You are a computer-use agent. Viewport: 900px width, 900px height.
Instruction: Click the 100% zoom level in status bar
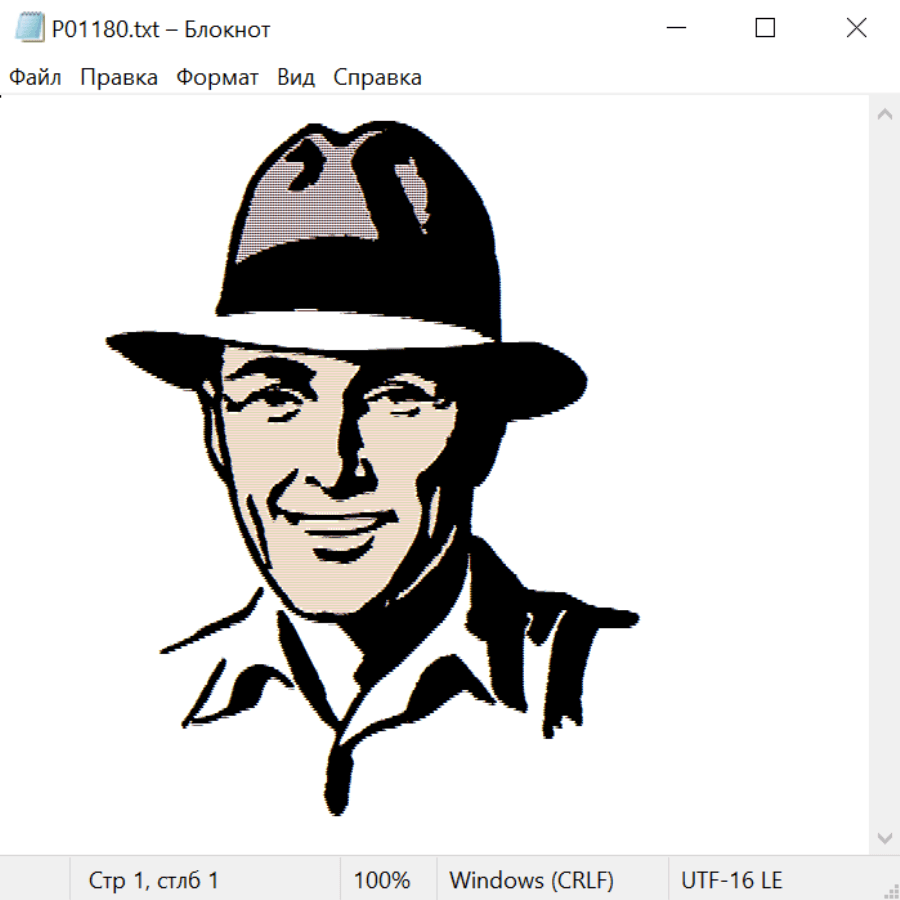(x=381, y=880)
